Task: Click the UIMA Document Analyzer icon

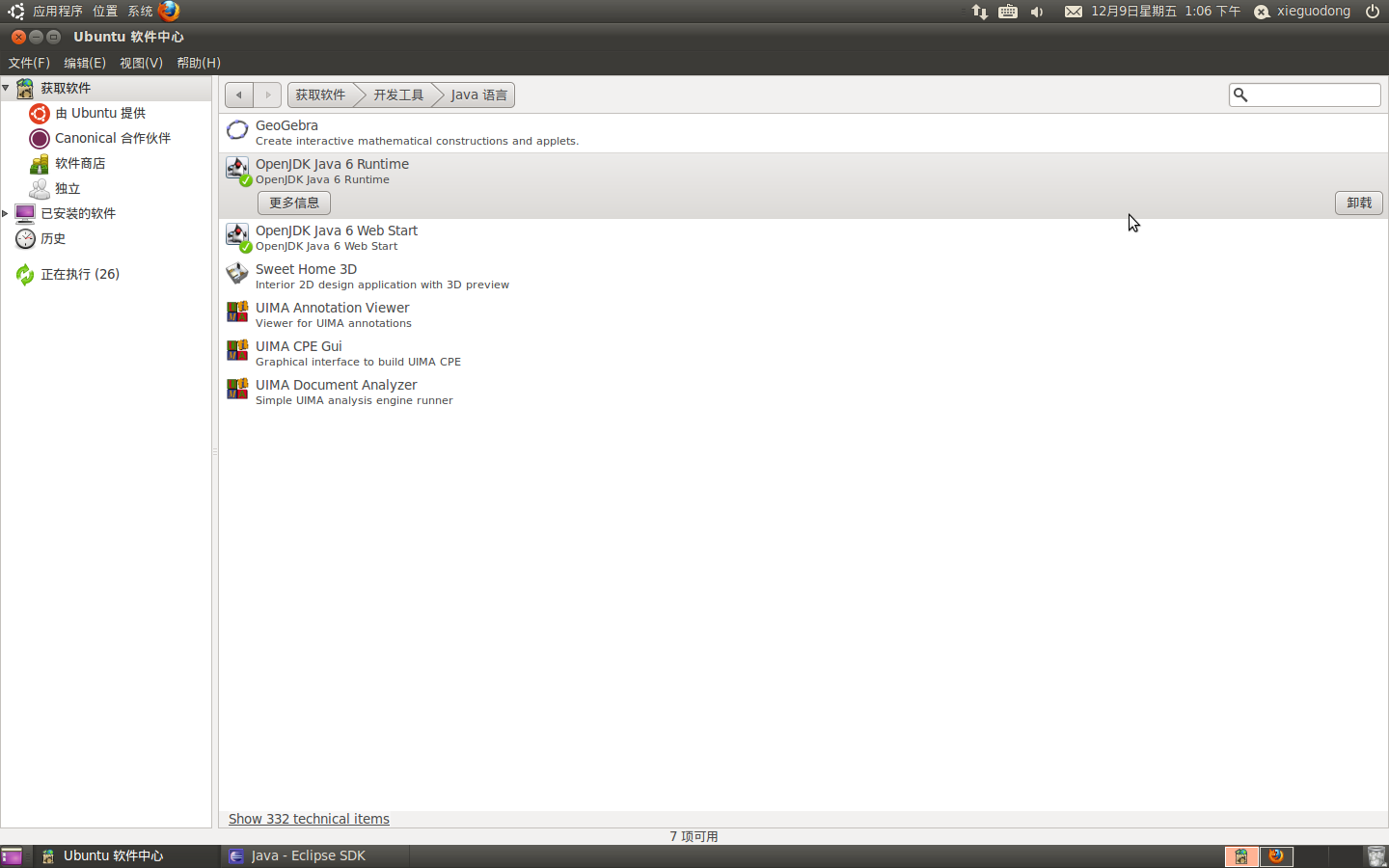Action: tap(237, 390)
